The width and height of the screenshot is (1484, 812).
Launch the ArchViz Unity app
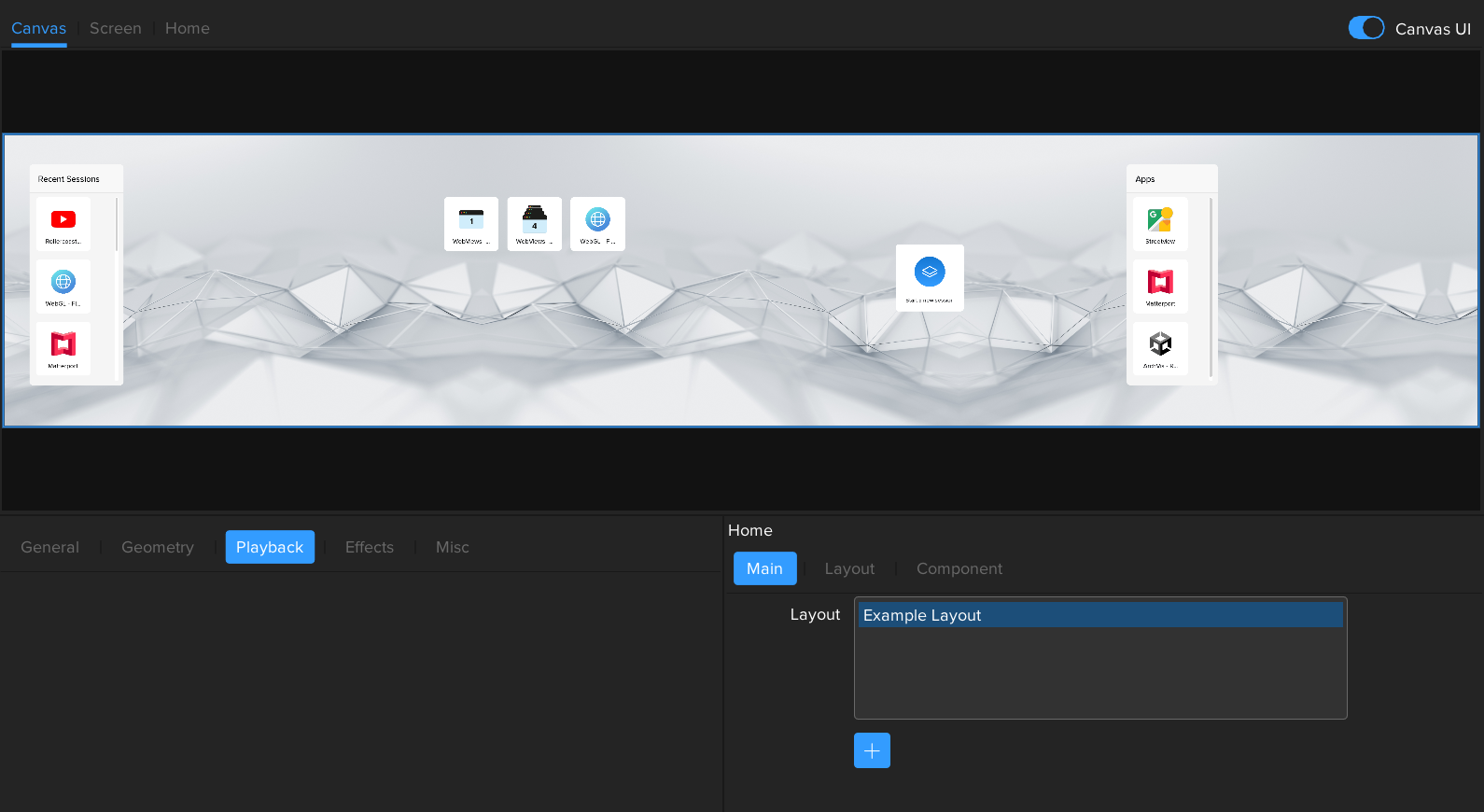coord(1160,348)
